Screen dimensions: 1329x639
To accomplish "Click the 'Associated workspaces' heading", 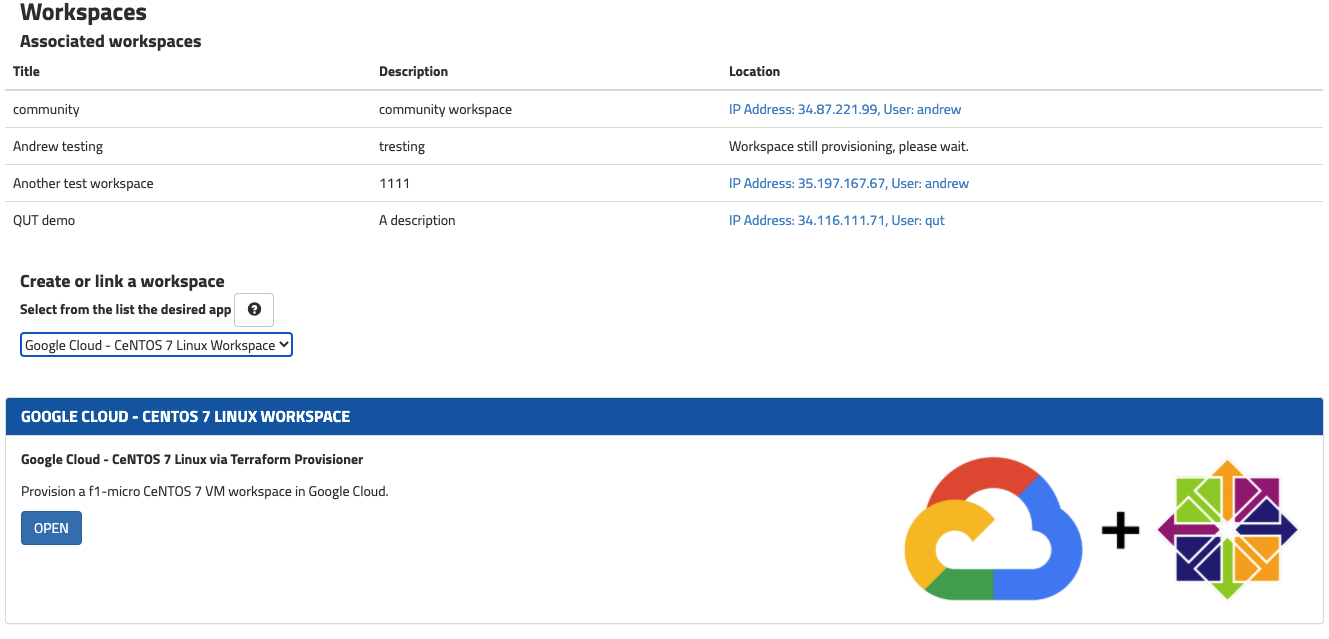I will pos(111,41).
